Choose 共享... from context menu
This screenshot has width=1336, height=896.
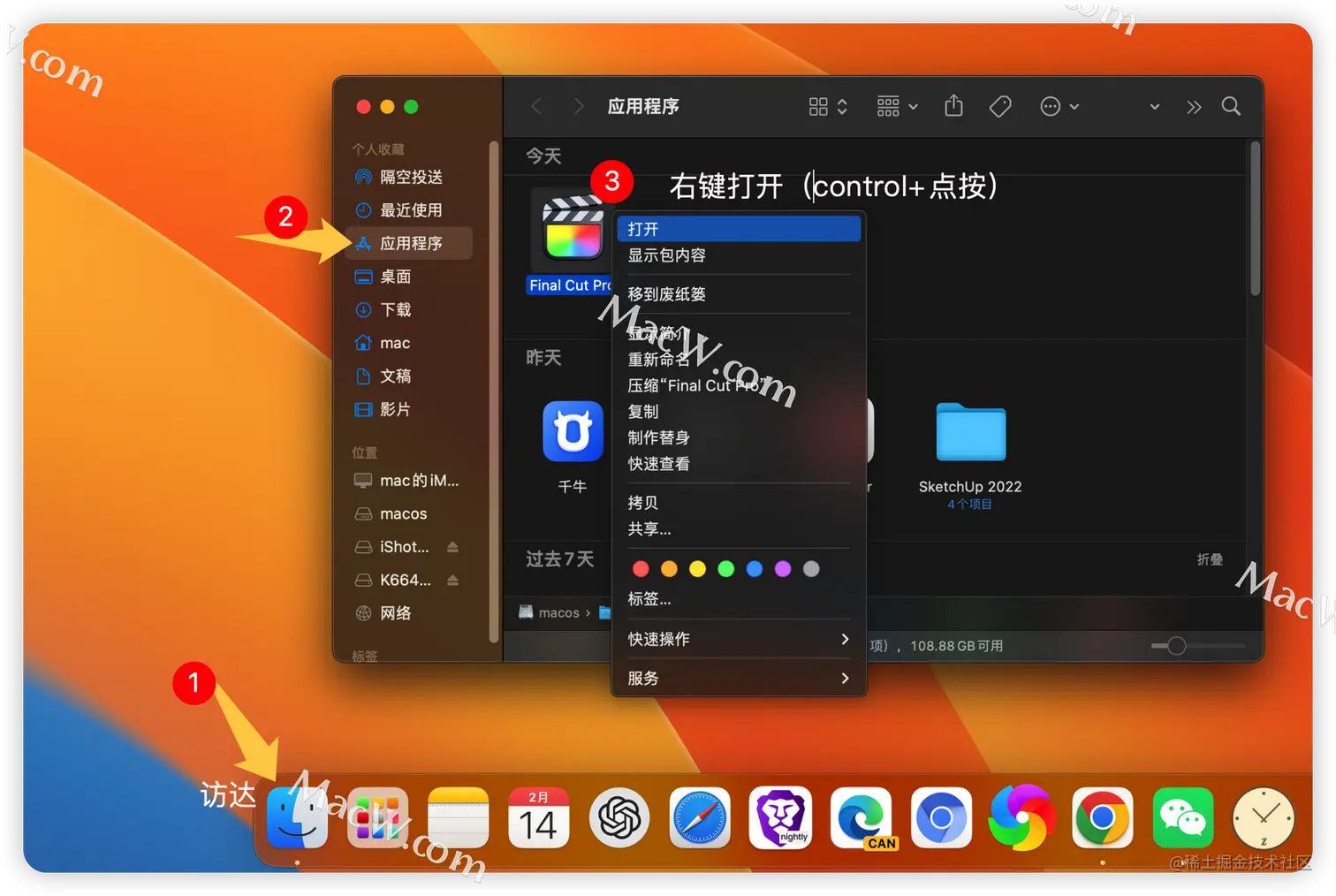point(738,529)
